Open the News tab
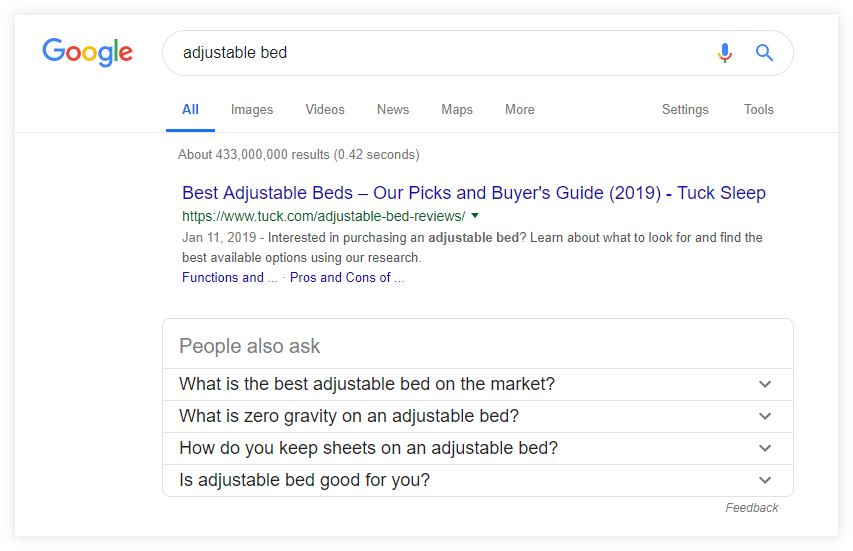Viewport: 853px width, 551px height. pos(393,110)
